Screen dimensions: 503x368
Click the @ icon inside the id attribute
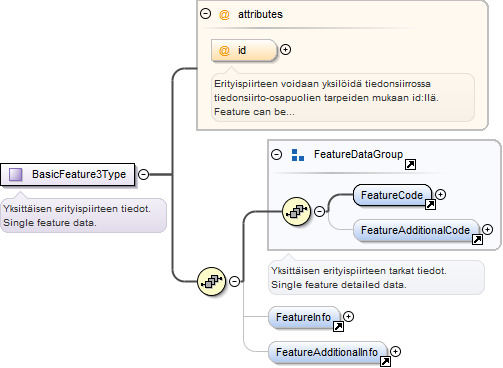pyautogui.click(x=224, y=51)
